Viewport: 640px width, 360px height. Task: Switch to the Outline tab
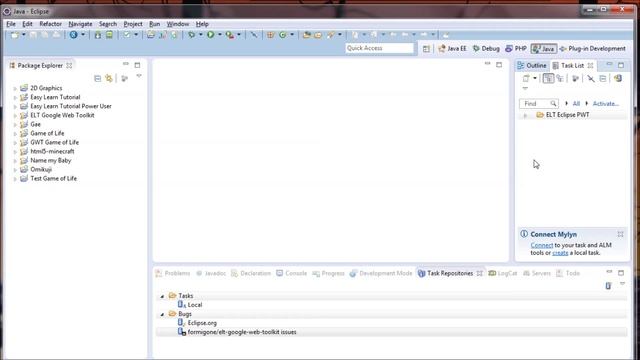point(532,65)
